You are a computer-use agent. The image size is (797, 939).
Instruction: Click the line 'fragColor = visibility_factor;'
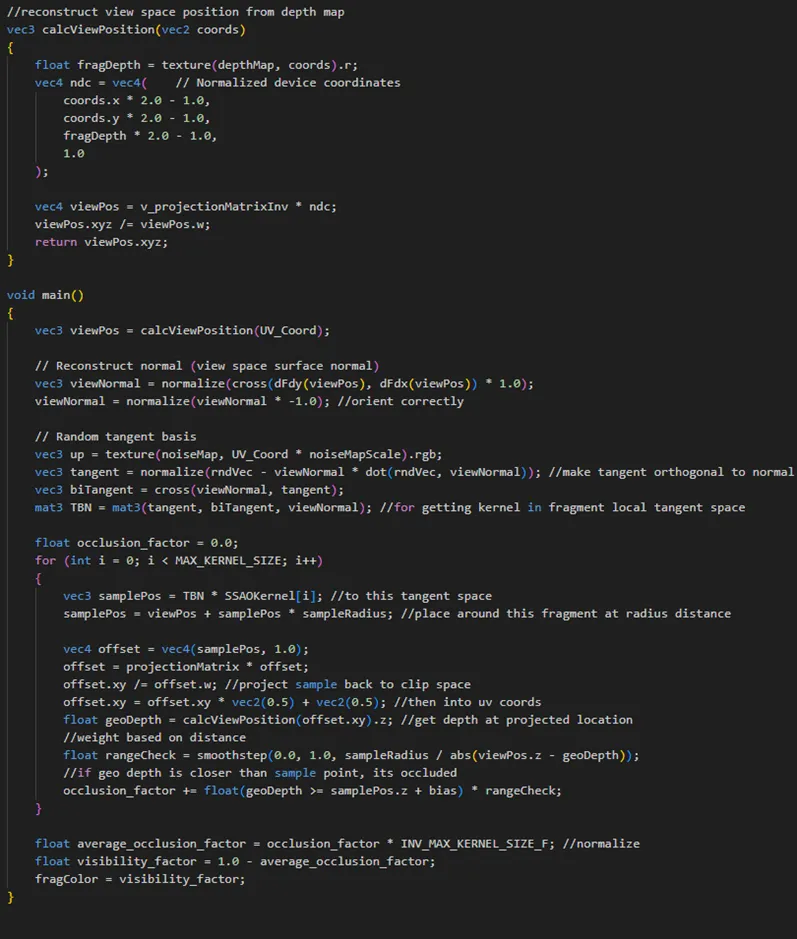click(x=140, y=879)
